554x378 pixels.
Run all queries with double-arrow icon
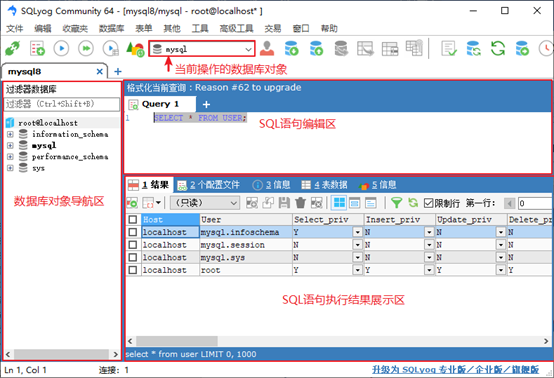tap(86, 48)
